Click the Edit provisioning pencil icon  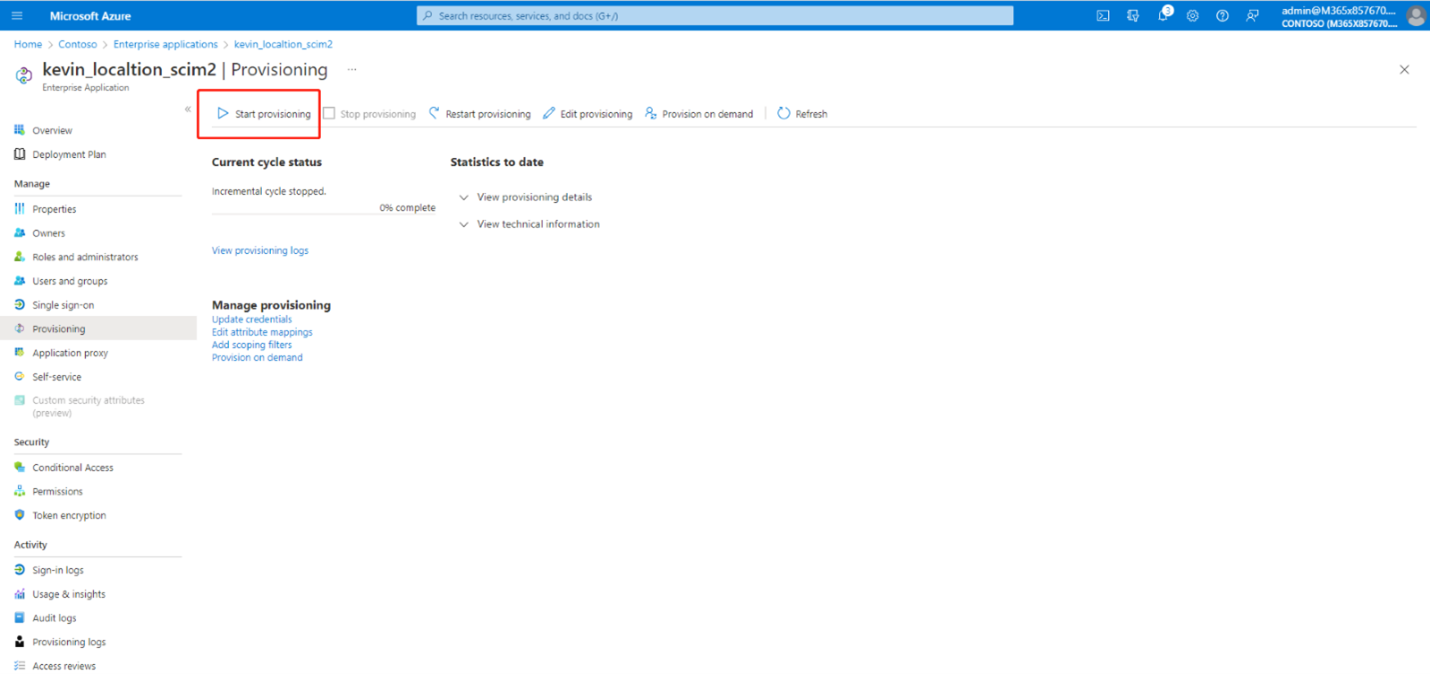tap(549, 113)
